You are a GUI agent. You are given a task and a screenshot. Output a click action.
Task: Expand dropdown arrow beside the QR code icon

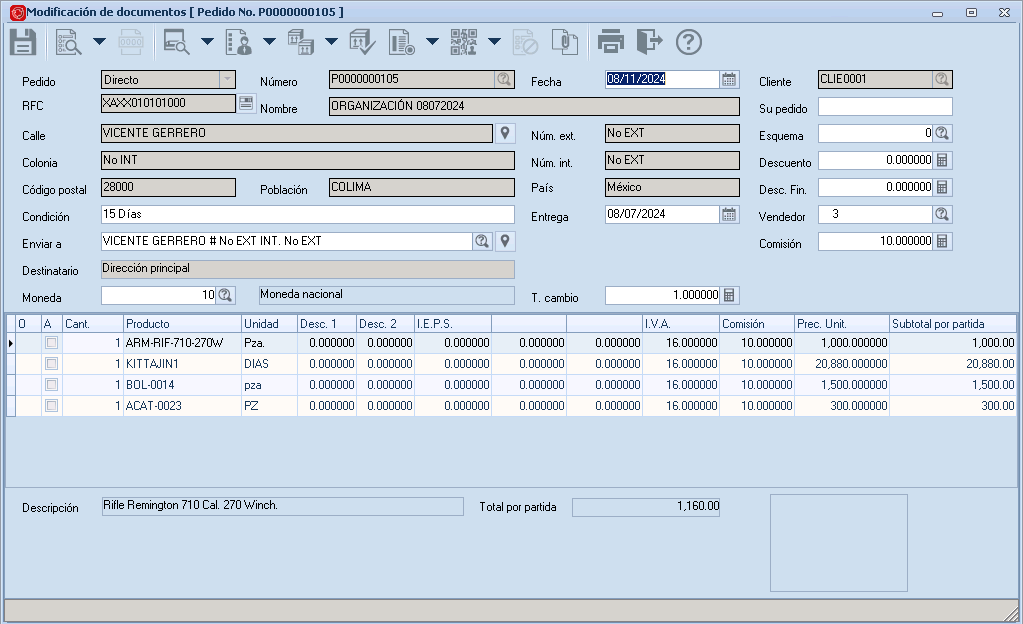click(x=495, y=42)
